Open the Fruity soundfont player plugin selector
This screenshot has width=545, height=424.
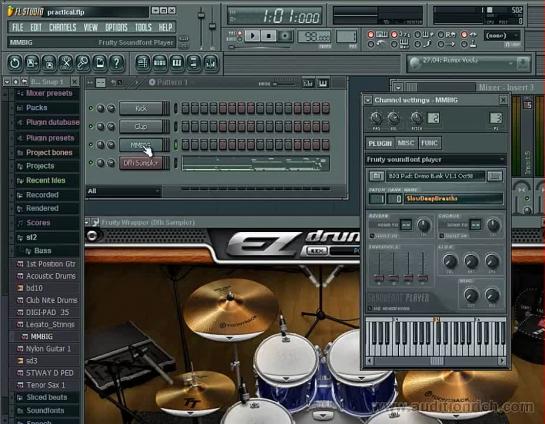coord(435,160)
